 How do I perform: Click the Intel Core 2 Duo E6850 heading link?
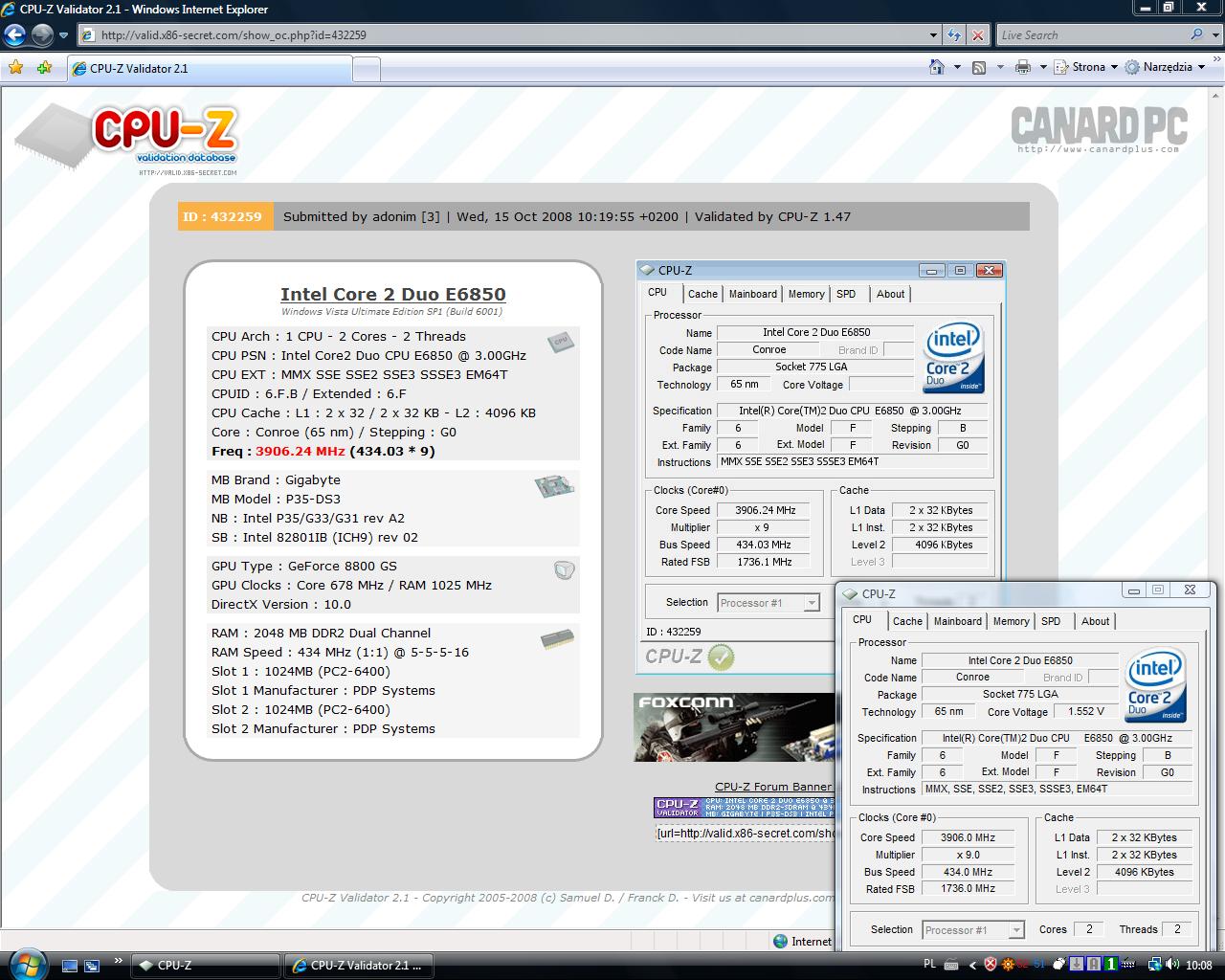point(392,295)
